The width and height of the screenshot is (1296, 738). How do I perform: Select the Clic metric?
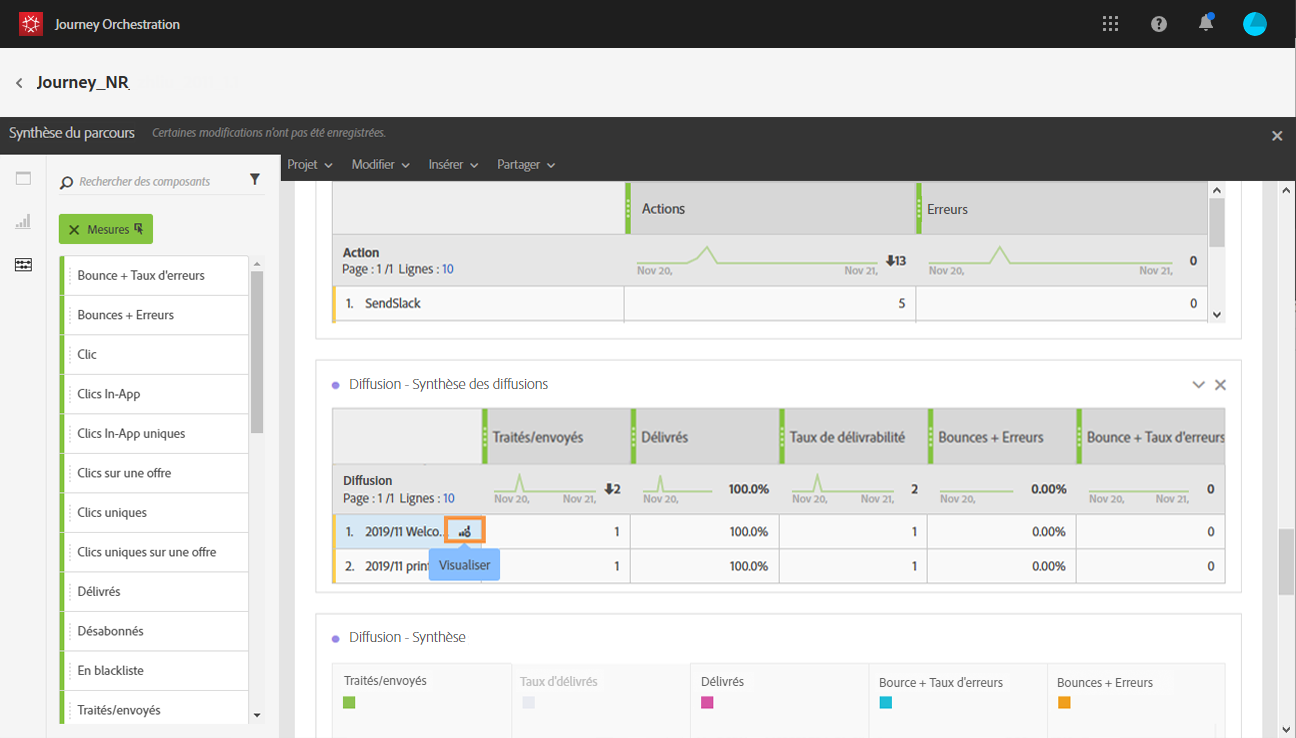[154, 355]
